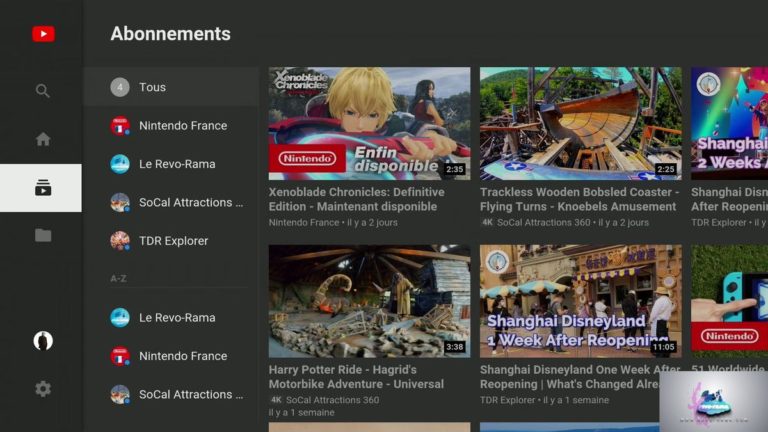Click the Abonnements page heading
This screenshot has height=432, width=768.
click(170, 34)
